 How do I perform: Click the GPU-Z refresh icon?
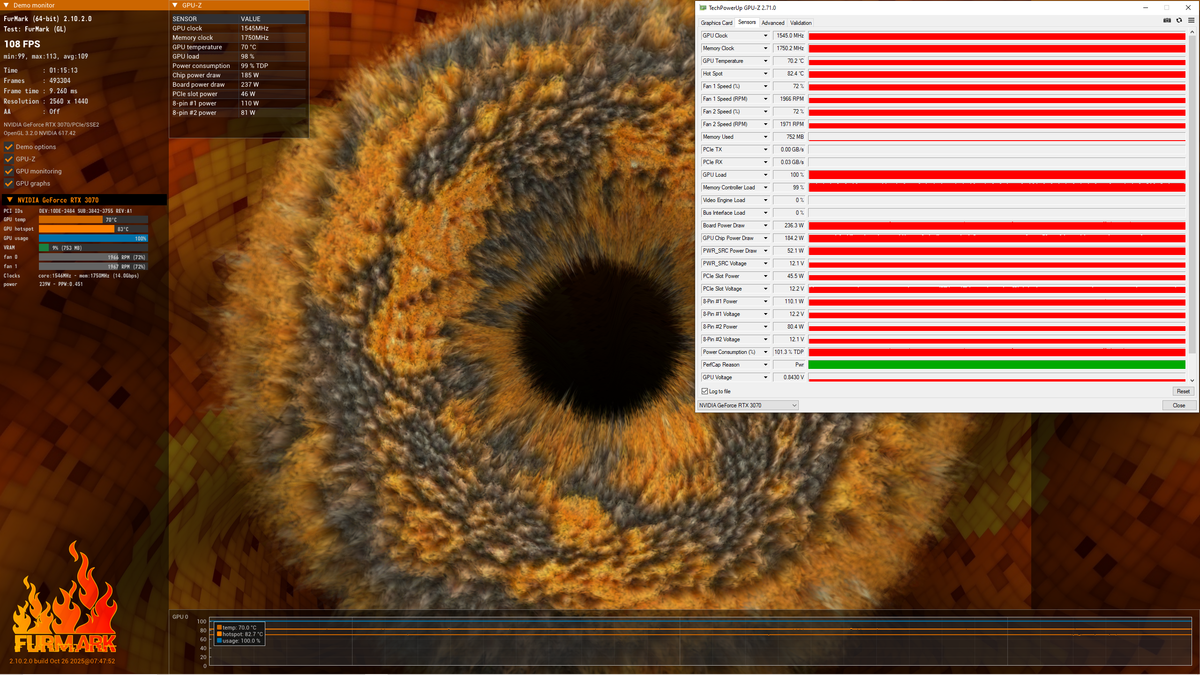click(1179, 20)
